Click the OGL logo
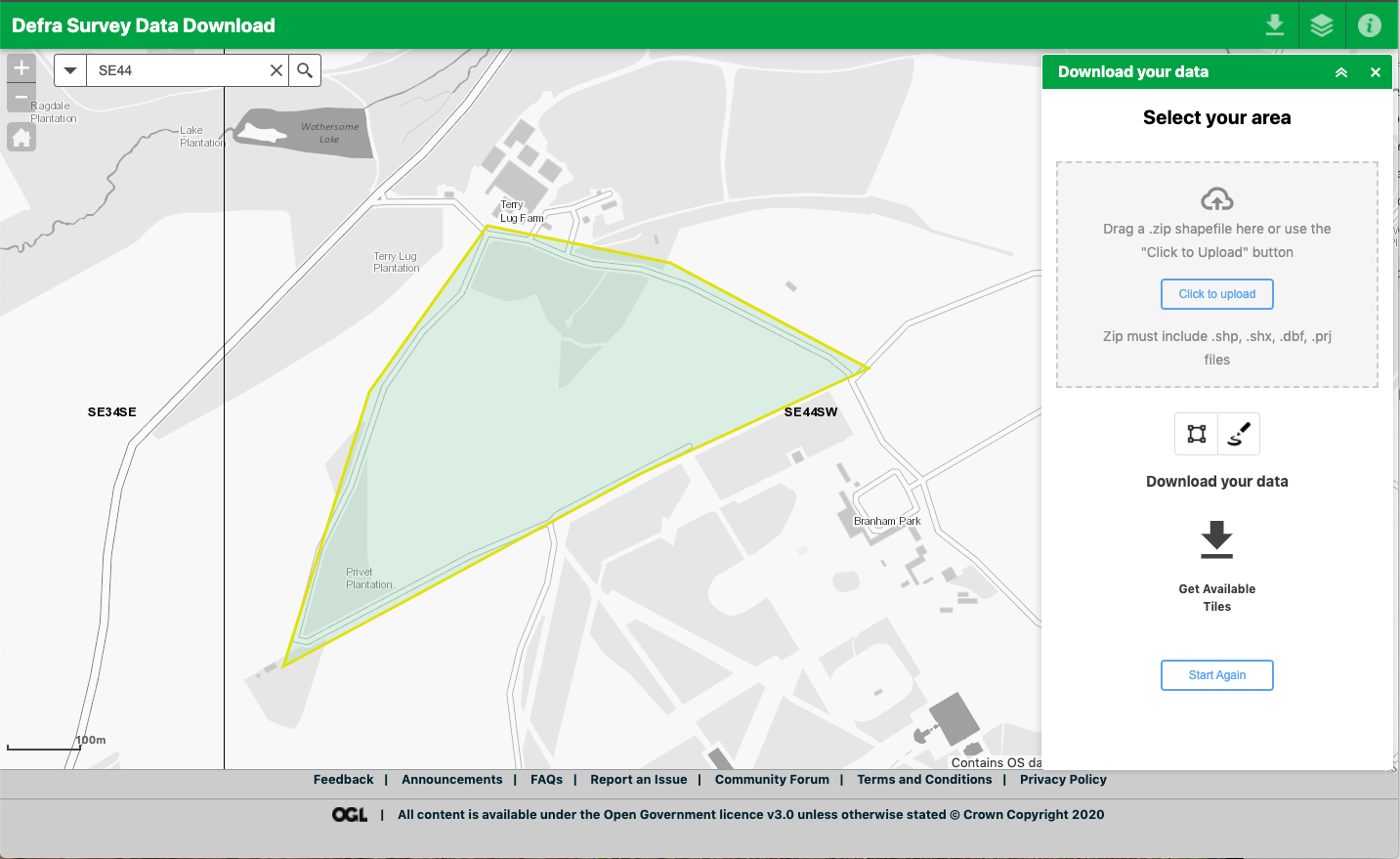Viewport: 1400px width, 859px height. [x=350, y=815]
